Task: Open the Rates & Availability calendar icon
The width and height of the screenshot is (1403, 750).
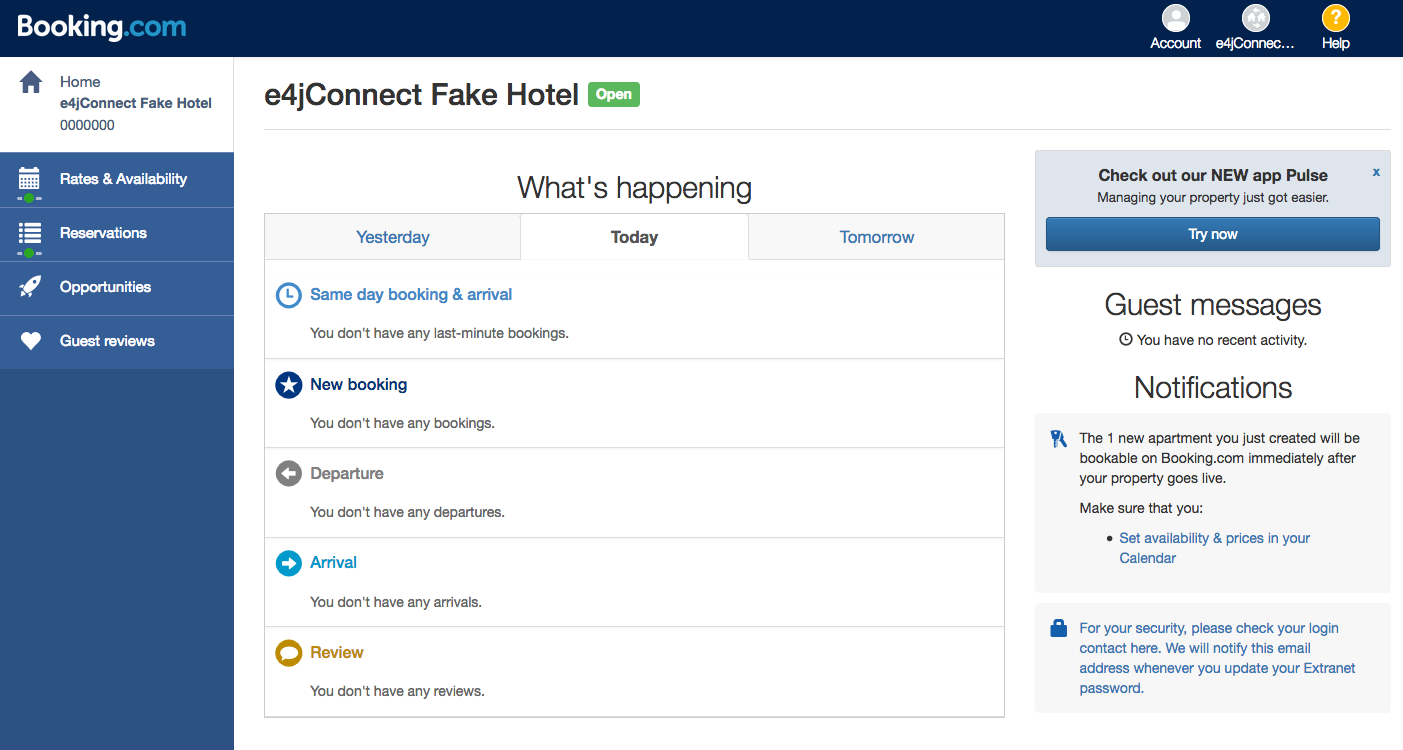Action: pyautogui.click(x=31, y=179)
